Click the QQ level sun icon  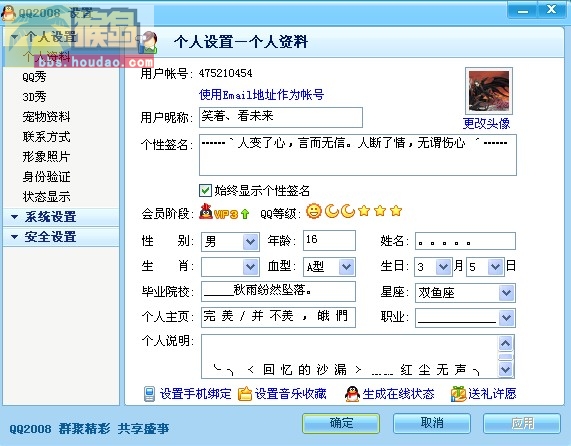pos(314,211)
